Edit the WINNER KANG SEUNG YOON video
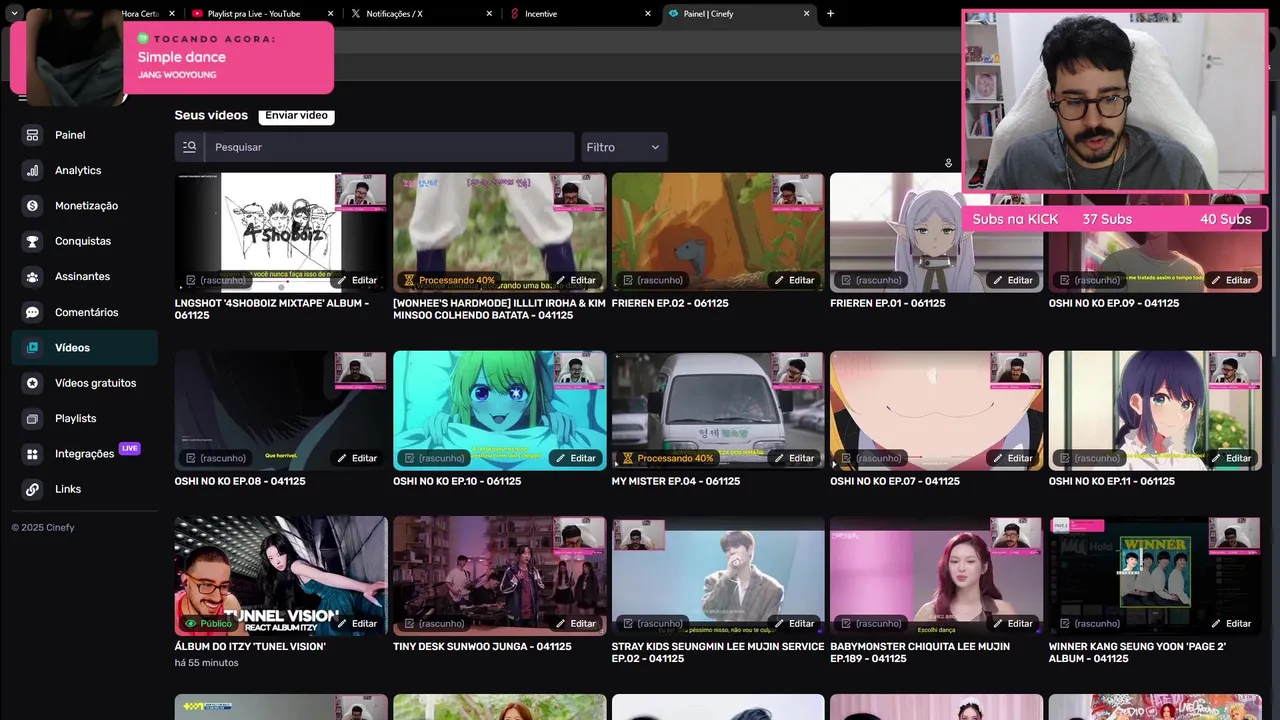 [x=1229, y=624]
